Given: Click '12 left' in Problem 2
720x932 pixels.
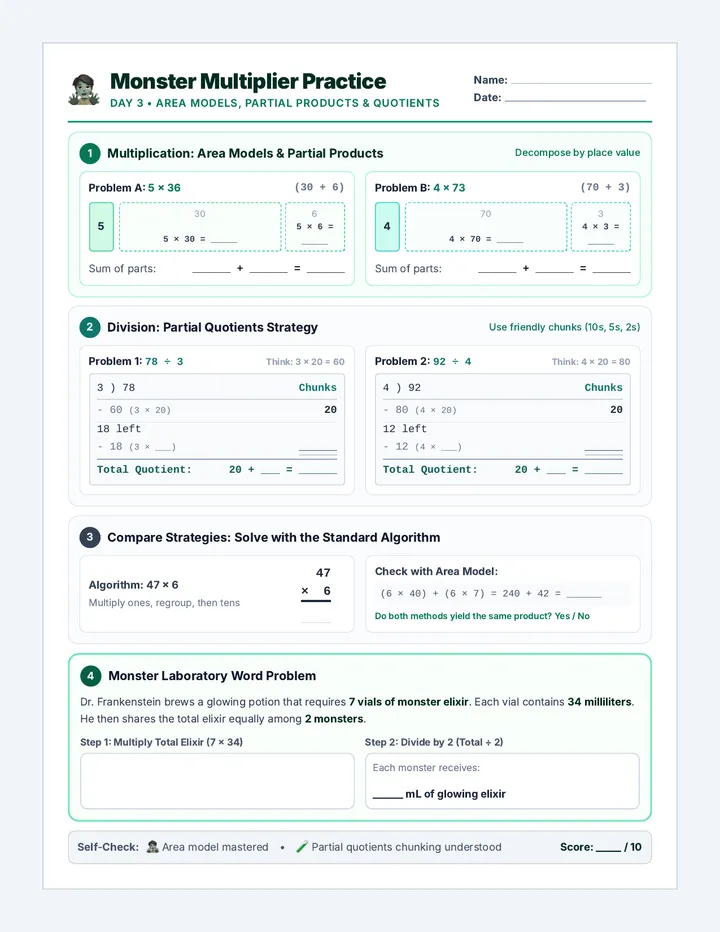Looking at the screenshot, I should (405, 429).
